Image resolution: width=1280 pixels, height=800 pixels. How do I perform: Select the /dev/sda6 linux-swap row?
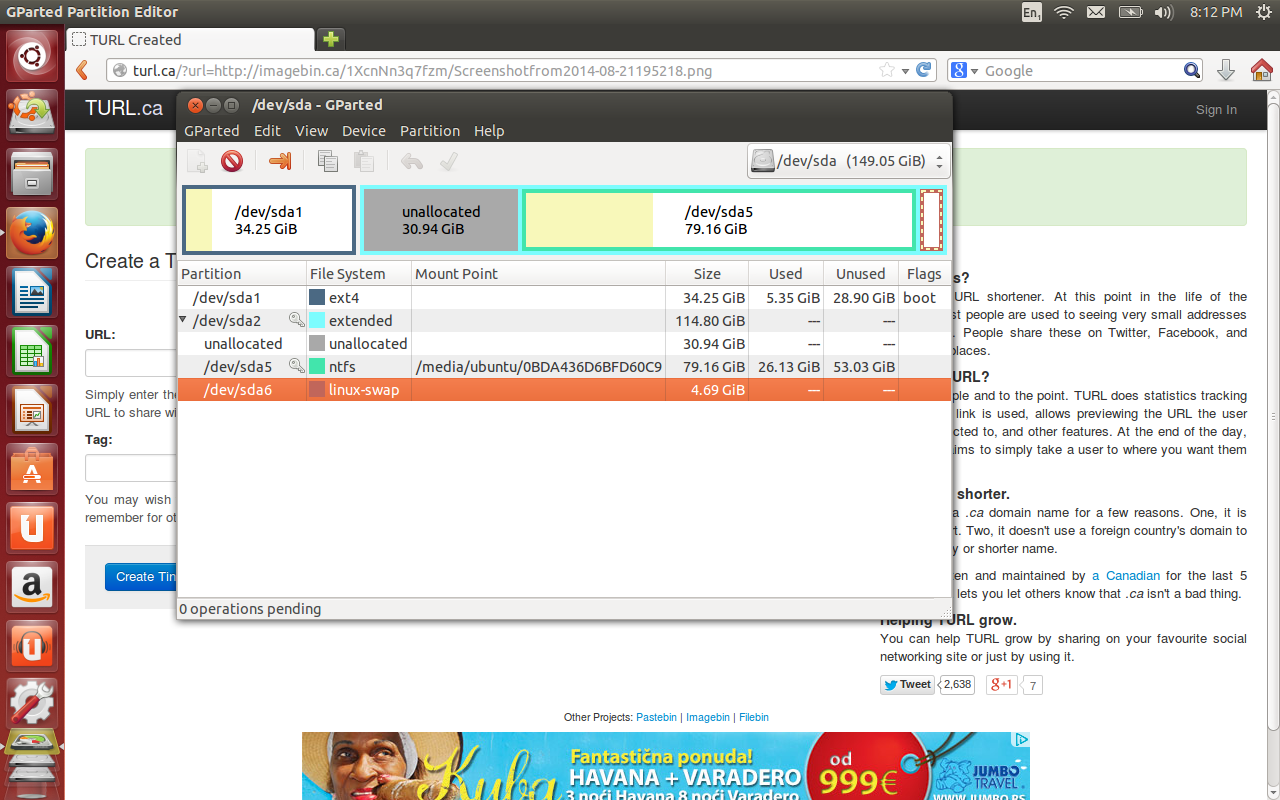[x=563, y=390]
